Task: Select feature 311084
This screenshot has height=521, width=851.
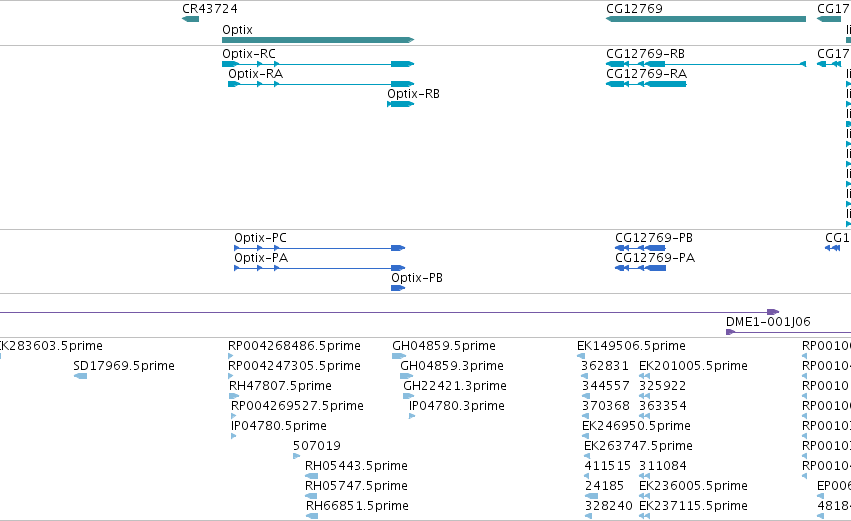Action: click(x=644, y=476)
